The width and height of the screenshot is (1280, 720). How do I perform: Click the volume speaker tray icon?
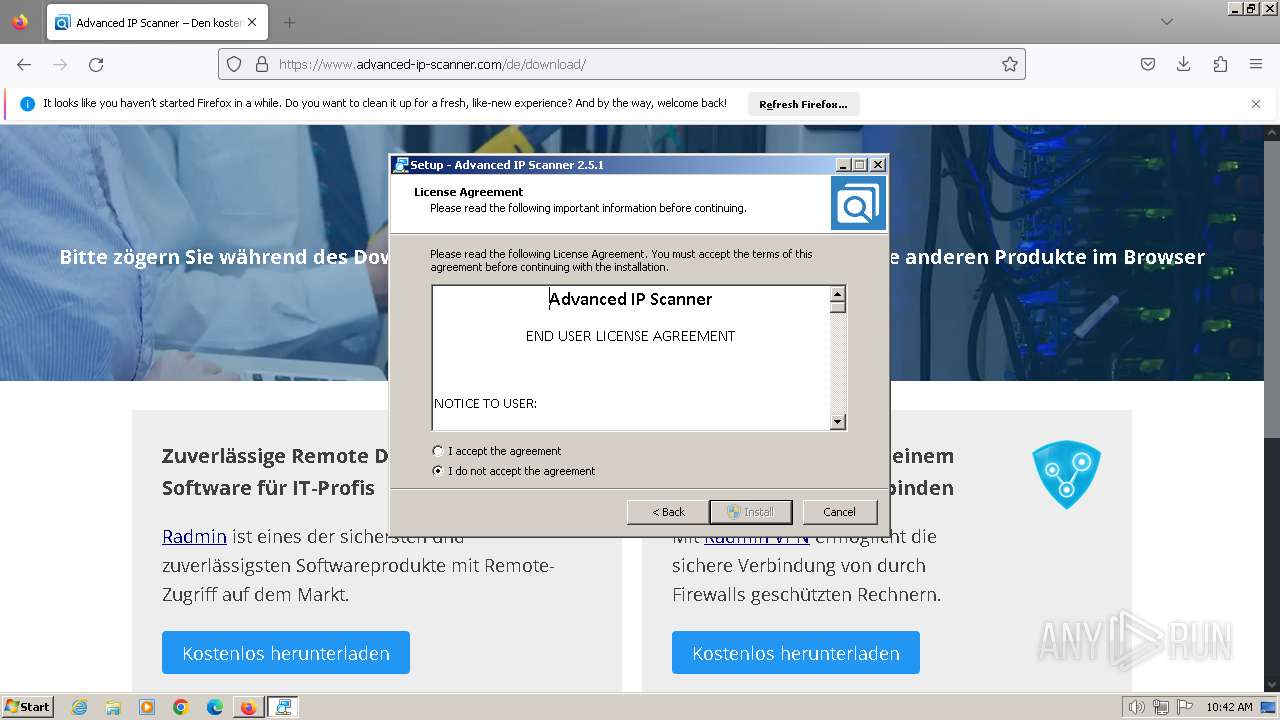coord(1137,707)
